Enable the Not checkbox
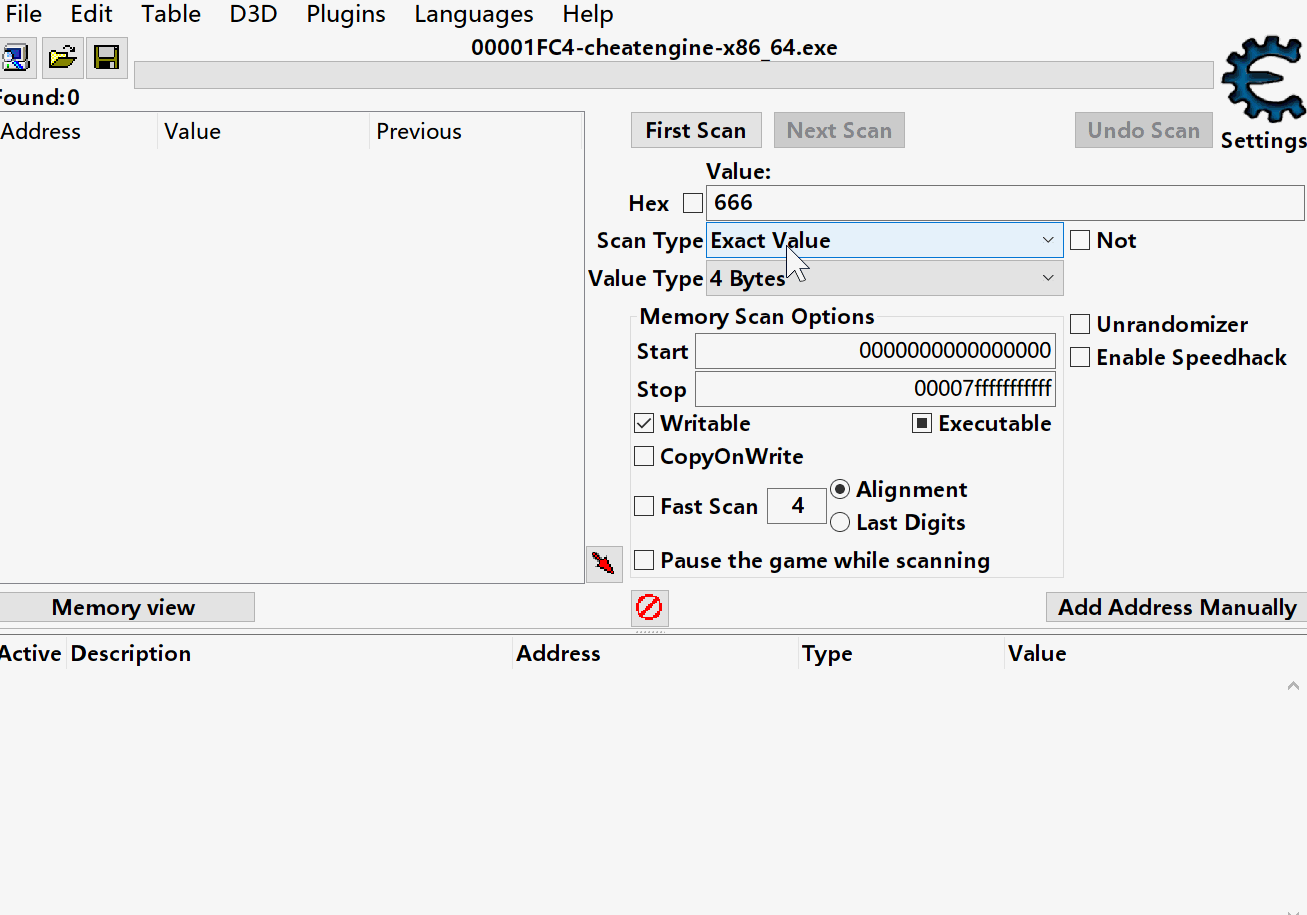This screenshot has height=915, width=1307. click(1080, 240)
